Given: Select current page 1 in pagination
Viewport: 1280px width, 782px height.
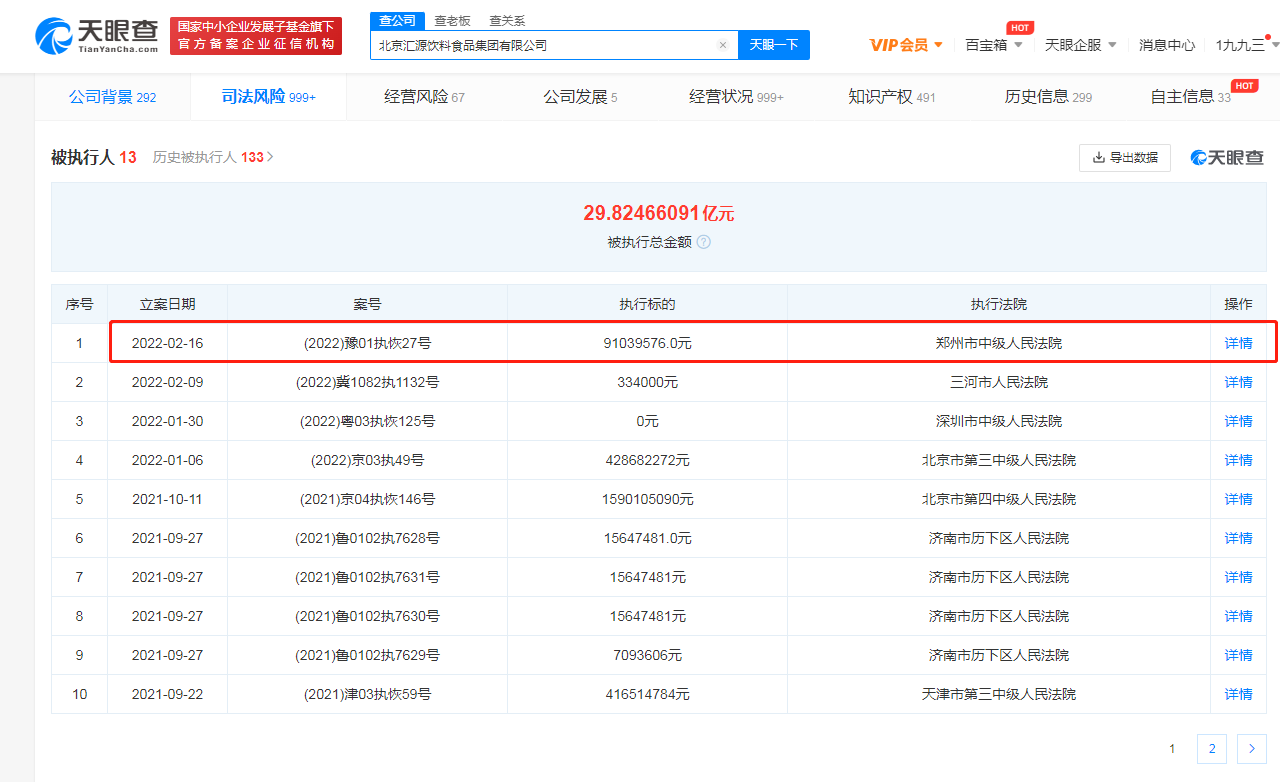Looking at the screenshot, I should (x=1172, y=748).
